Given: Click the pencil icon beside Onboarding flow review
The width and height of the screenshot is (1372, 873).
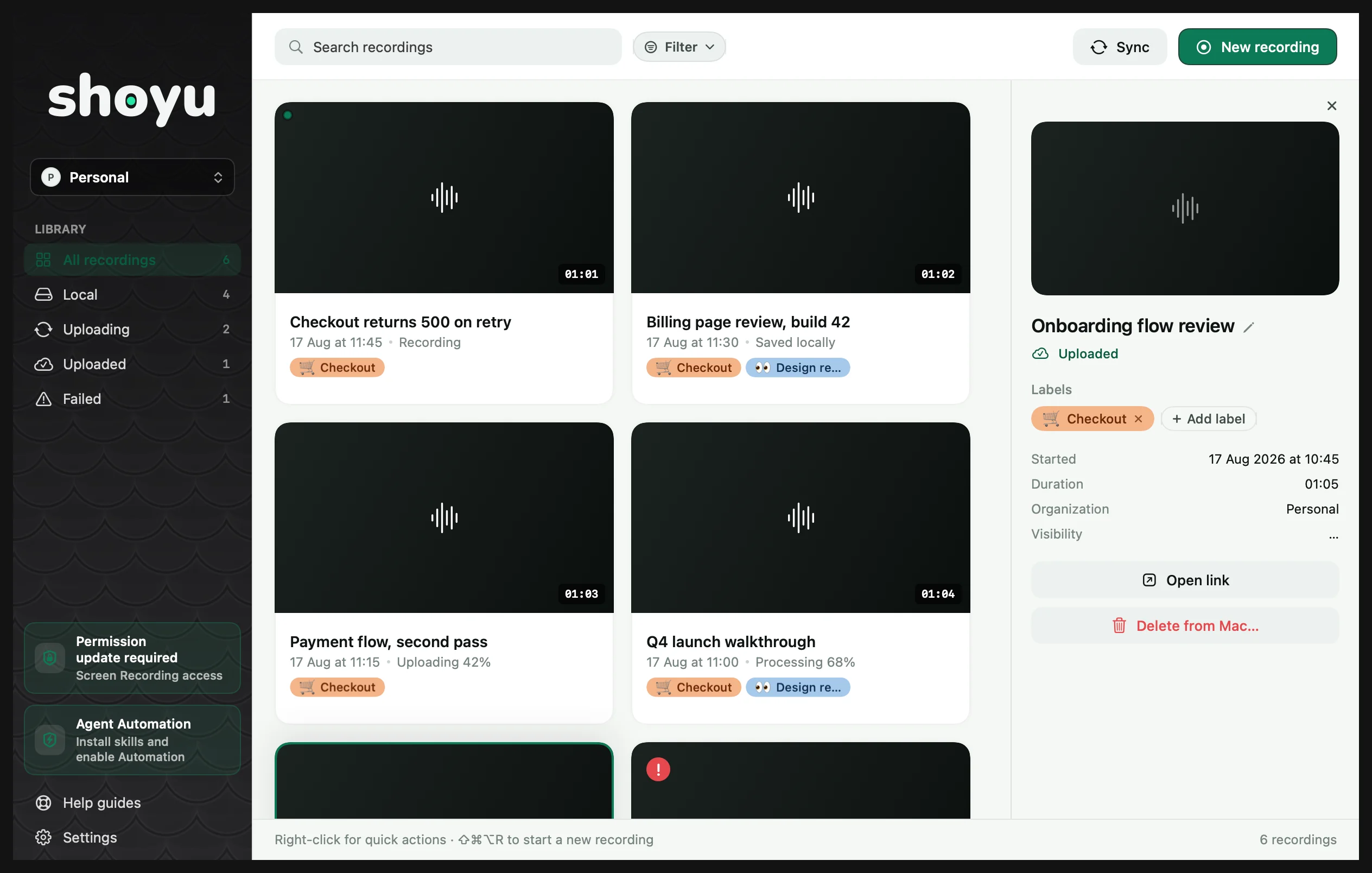Looking at the screenshot, I should tap(1249, 327).
